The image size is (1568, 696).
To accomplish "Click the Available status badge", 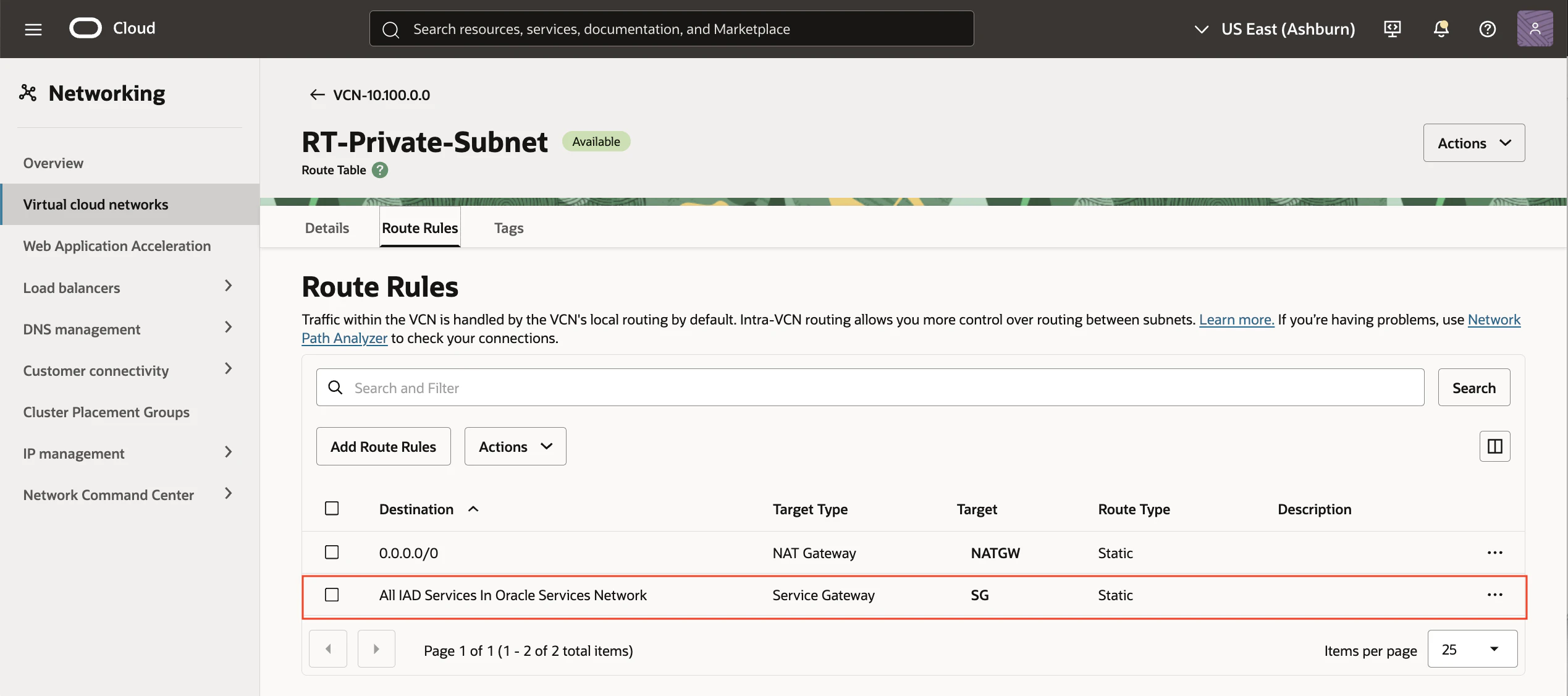I will [x=596, y=142].
